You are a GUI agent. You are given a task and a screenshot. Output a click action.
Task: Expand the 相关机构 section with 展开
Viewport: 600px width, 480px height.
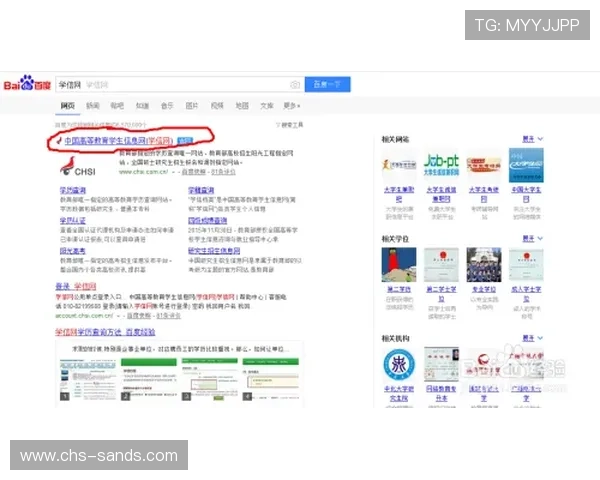pyautogui.click(x=533, y=338)
